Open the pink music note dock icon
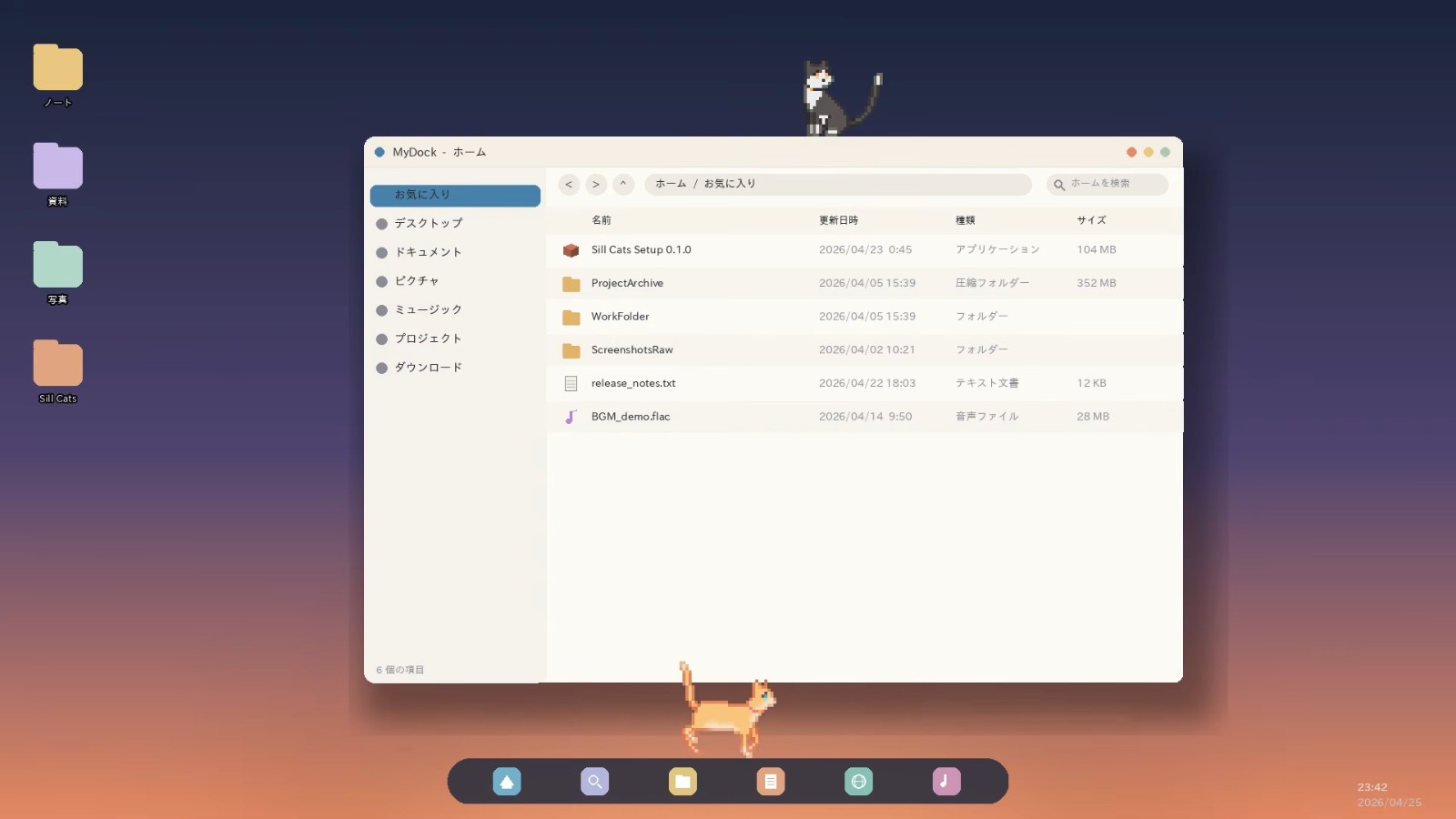Image resolution: width=1456 pixels, height=819 pixels. tap(946, 782)
